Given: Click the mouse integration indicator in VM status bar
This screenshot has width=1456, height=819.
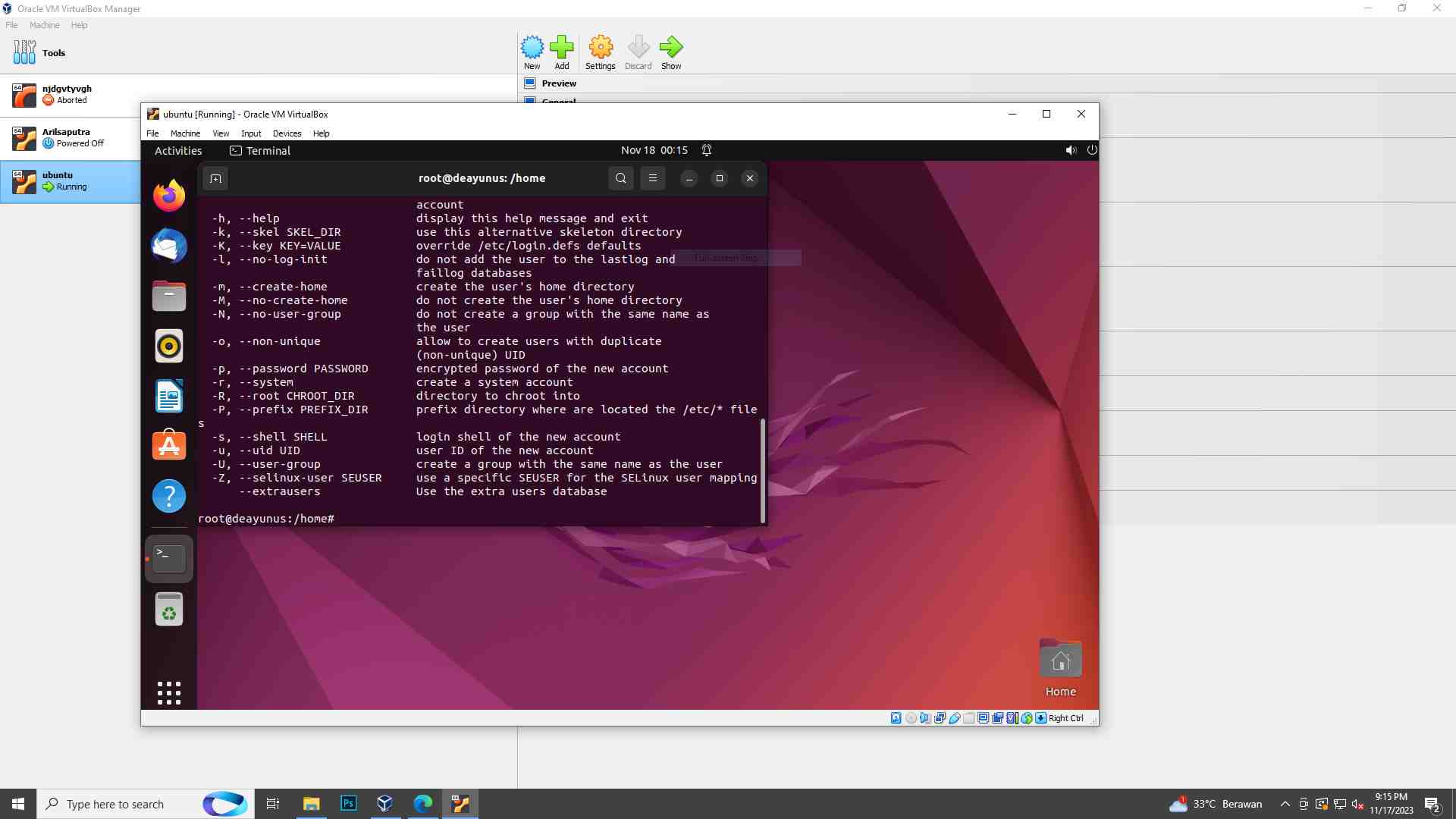Looking at the screenshot, I should (1027, 718).
